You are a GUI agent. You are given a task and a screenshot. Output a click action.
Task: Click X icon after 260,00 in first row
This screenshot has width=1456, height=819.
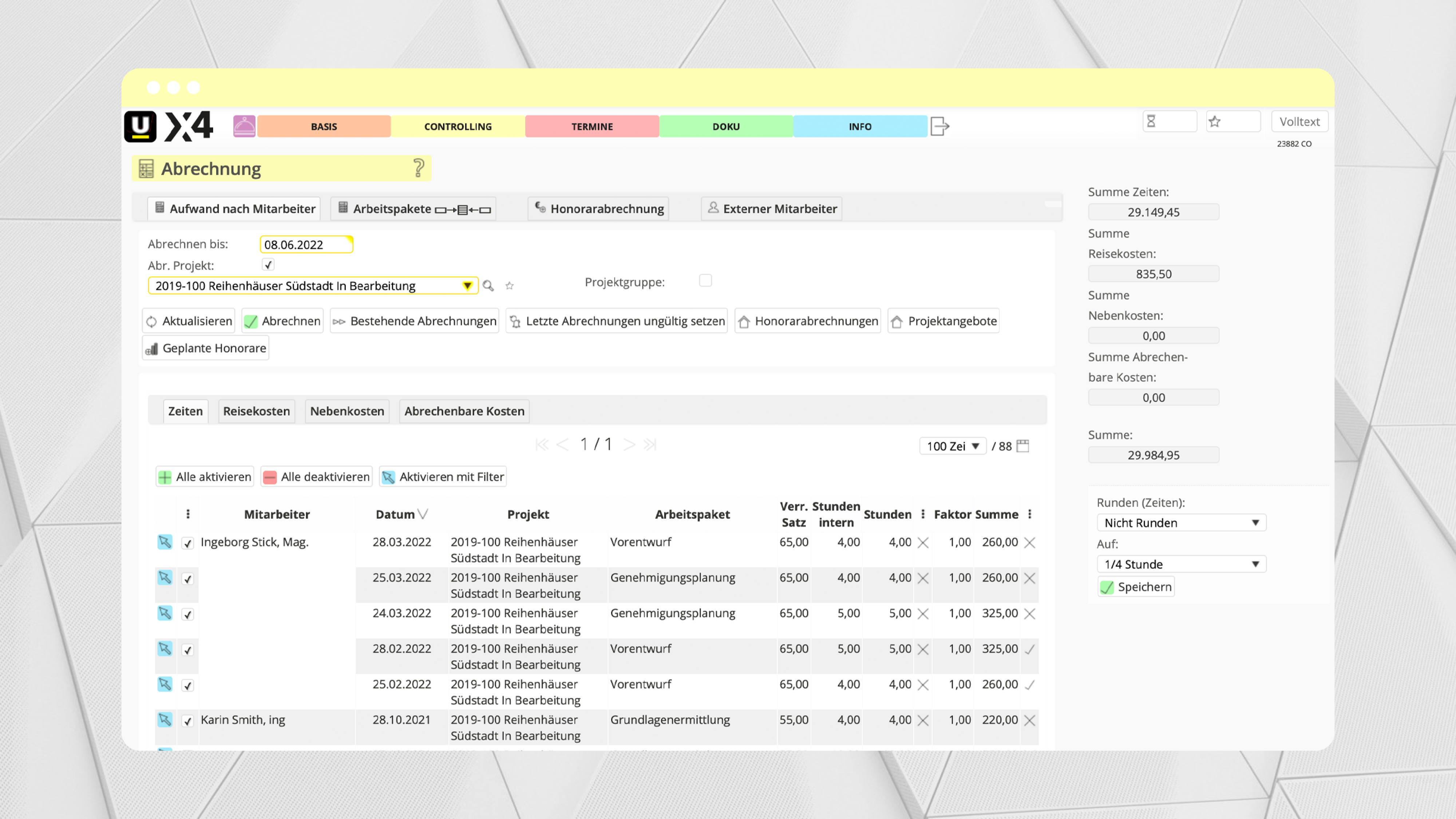pyautogui.click(x=1029, y=543)
